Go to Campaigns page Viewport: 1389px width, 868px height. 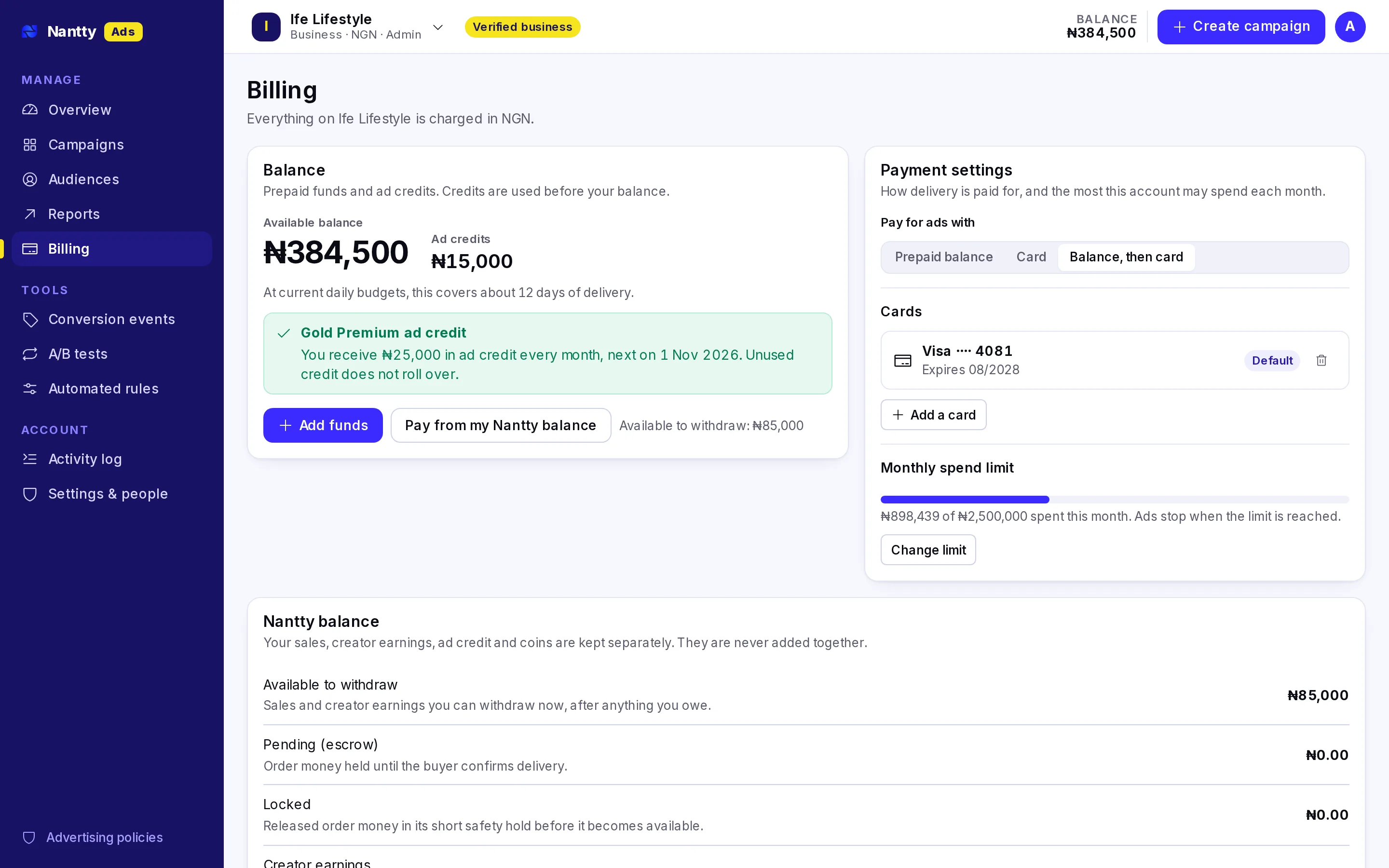point(112,145)
